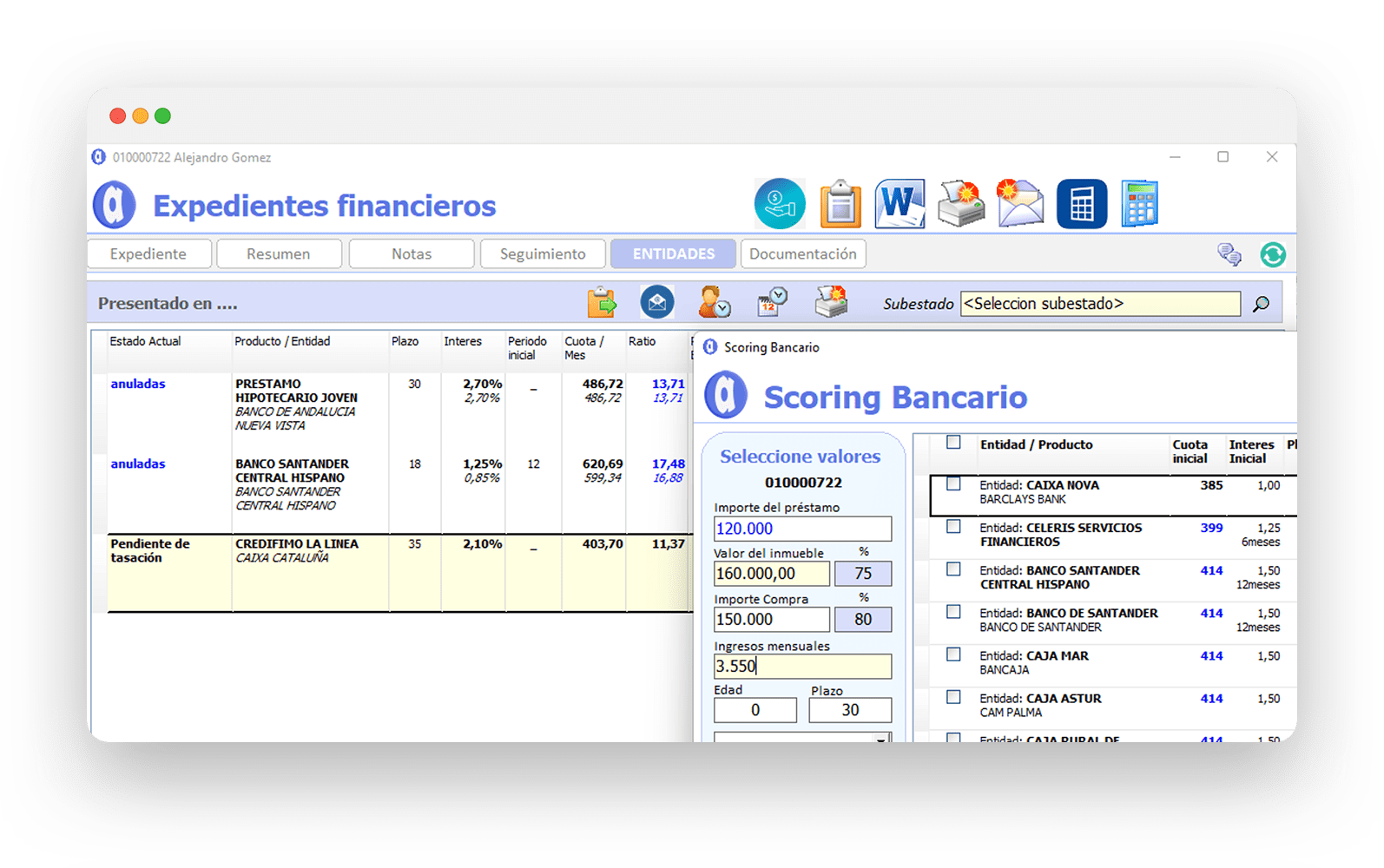This screenshot has width=1384, height=868.
Task: Click the red macOS close dot
Action: [x=117, y=115]
